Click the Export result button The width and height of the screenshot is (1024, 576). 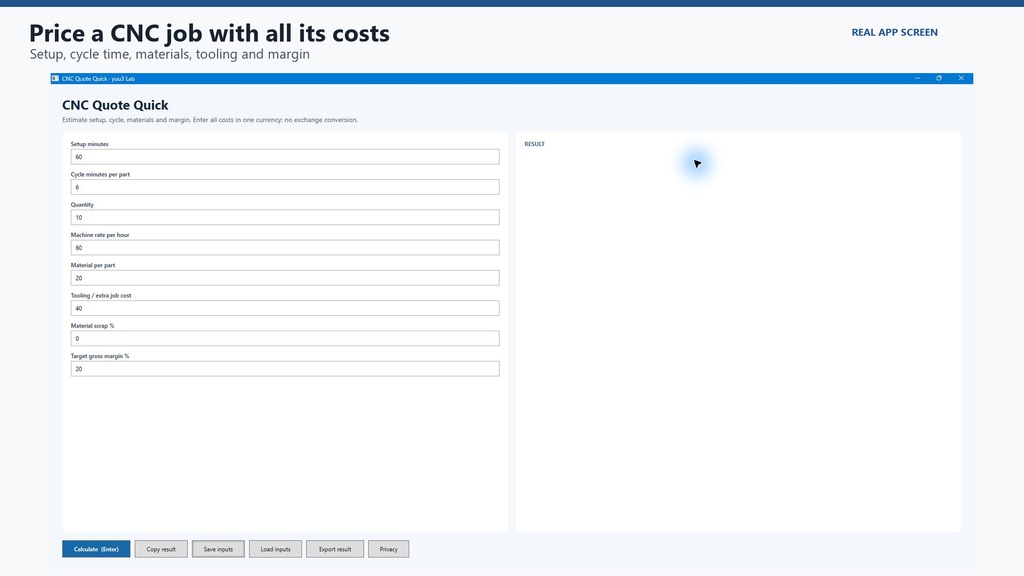coord(335,549)
